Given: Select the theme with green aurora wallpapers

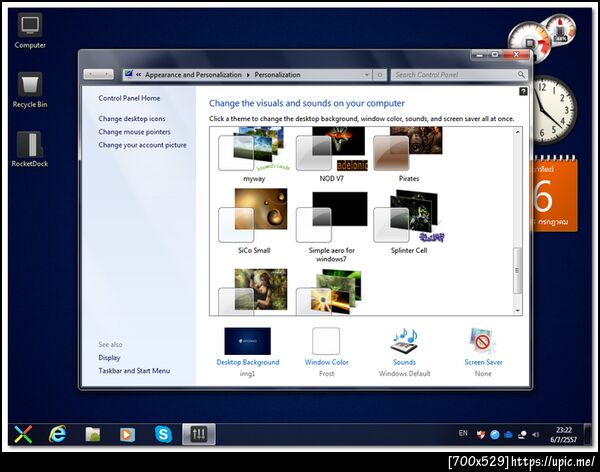Looking at the screenshot, I should point(330,291).
